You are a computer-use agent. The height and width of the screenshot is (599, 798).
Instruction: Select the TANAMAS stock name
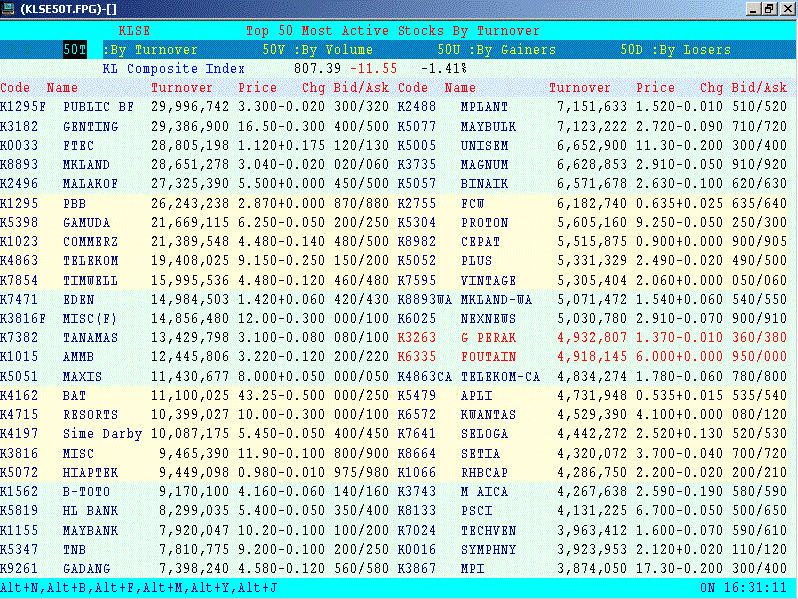click(90, 337)
